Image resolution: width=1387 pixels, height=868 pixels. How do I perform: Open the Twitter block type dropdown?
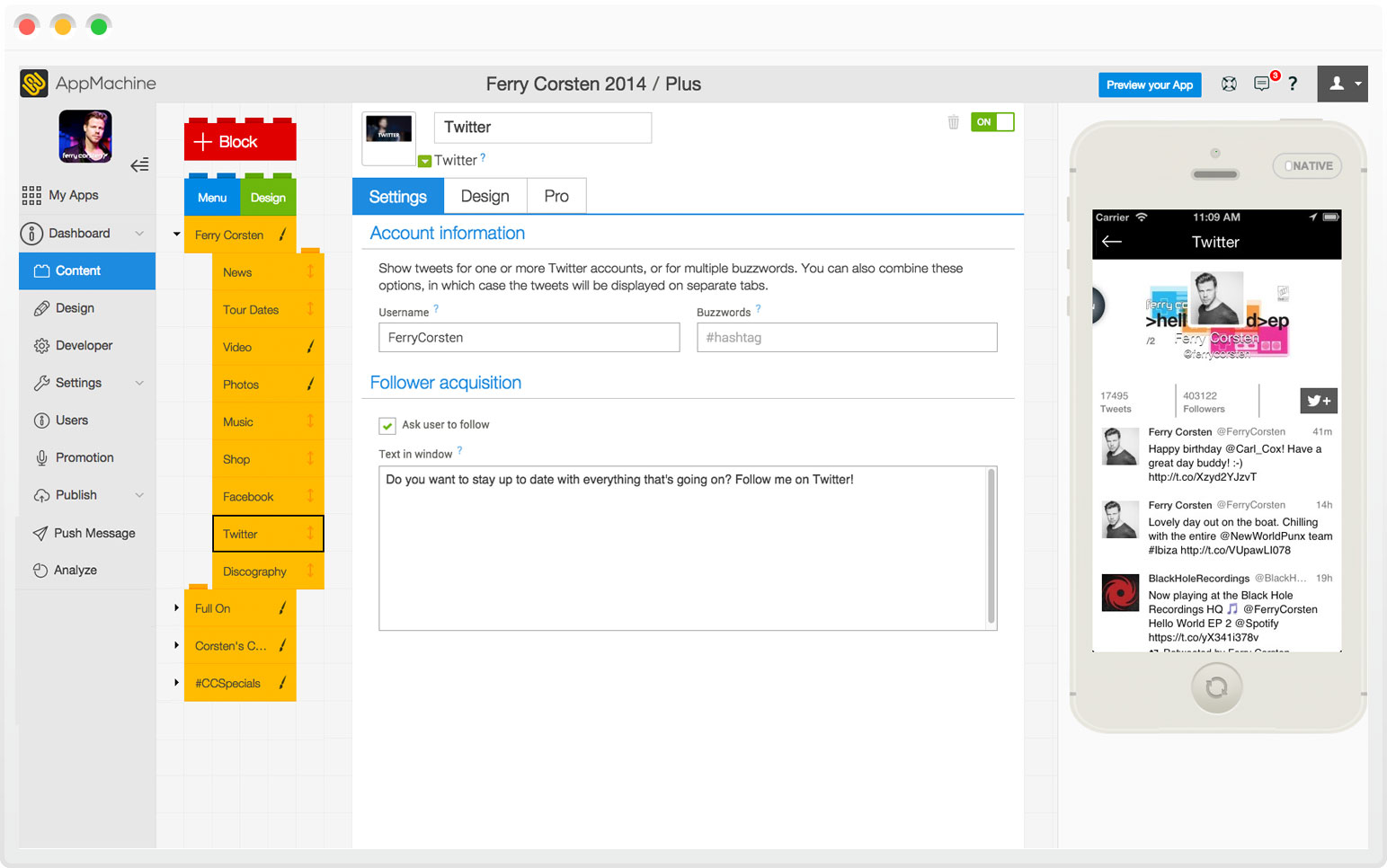[x=423, y=160]
